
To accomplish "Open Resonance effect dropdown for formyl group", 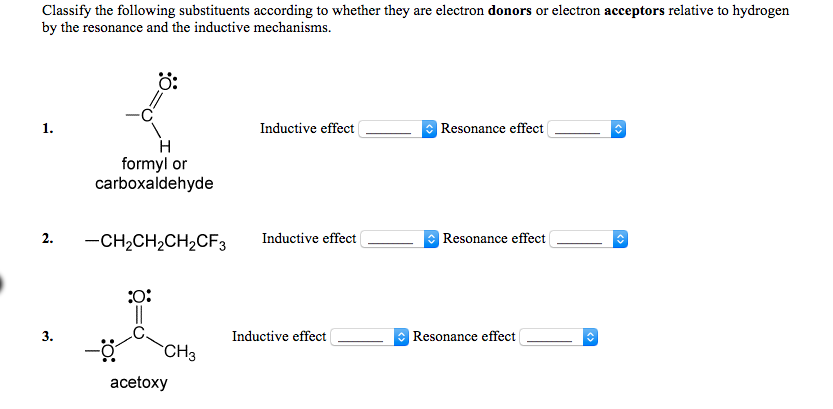I will tap(586, 129).
